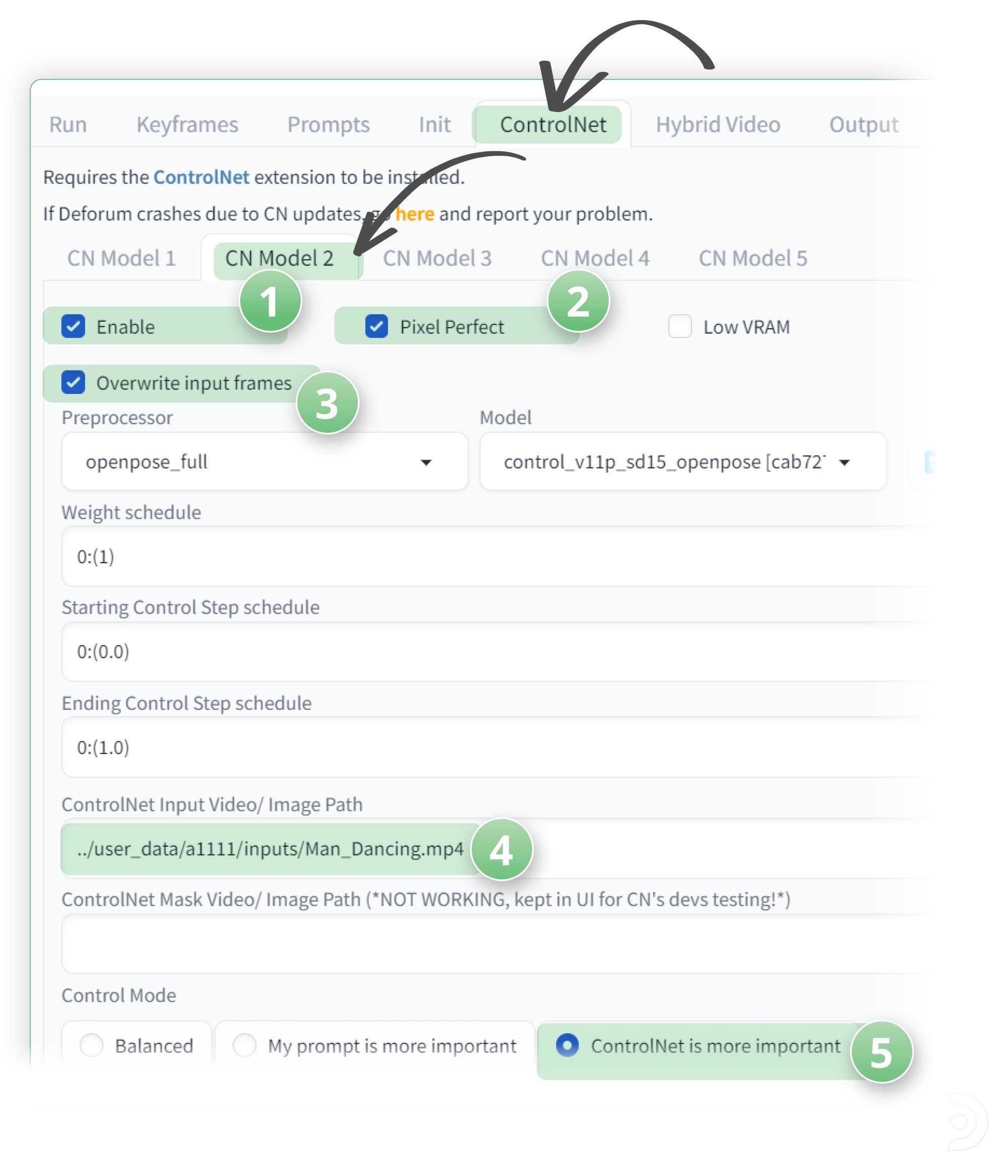Select ControlNet is more important option

coord(567,1045)
